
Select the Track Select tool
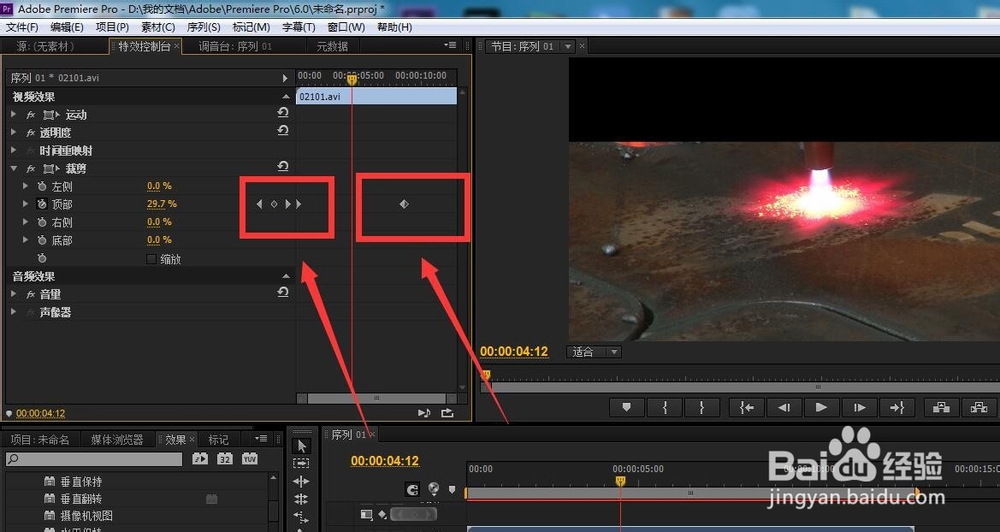(x=302, y=463)
